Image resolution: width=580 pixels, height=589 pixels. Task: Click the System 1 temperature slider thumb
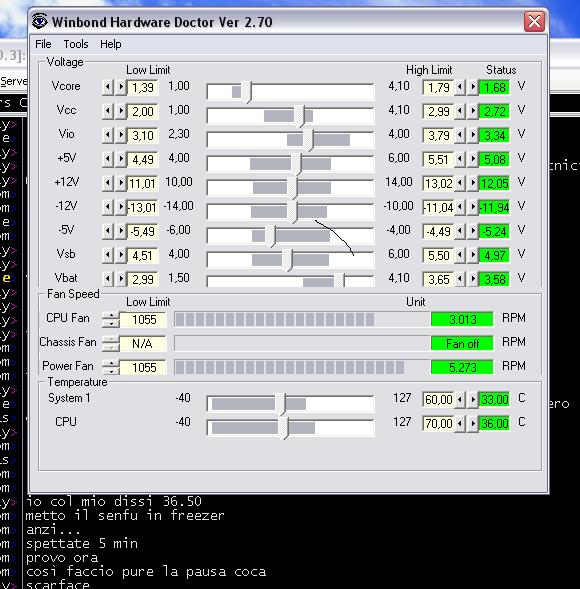tap(280, 405)
